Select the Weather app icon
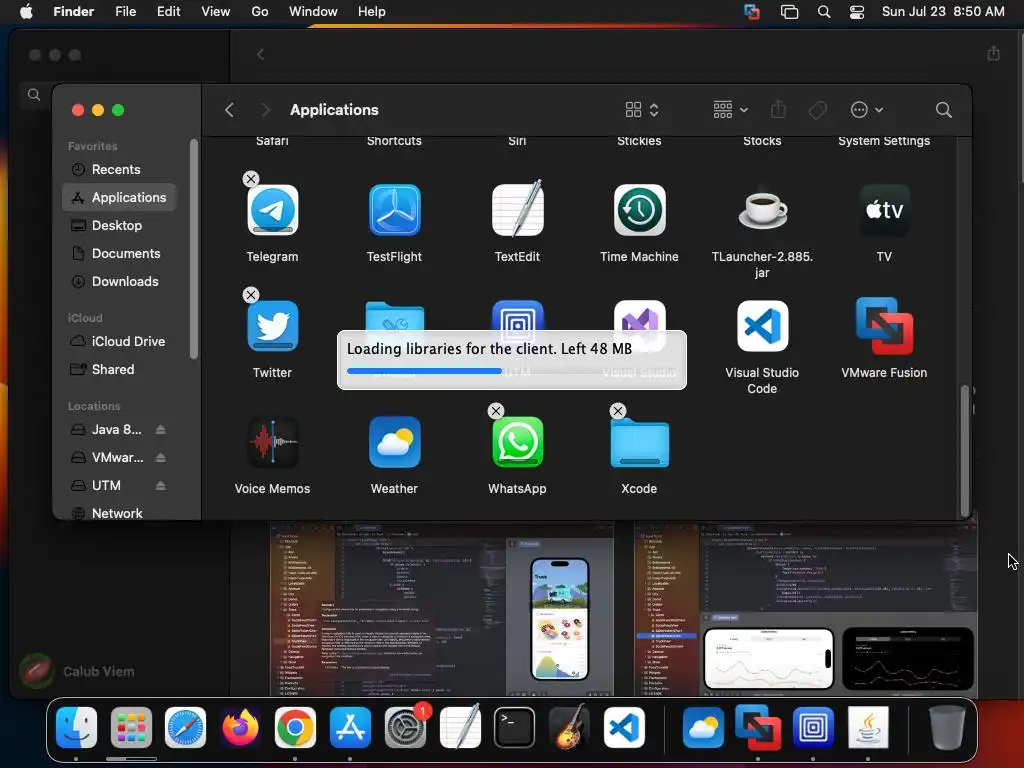 [x=394, y=442]
